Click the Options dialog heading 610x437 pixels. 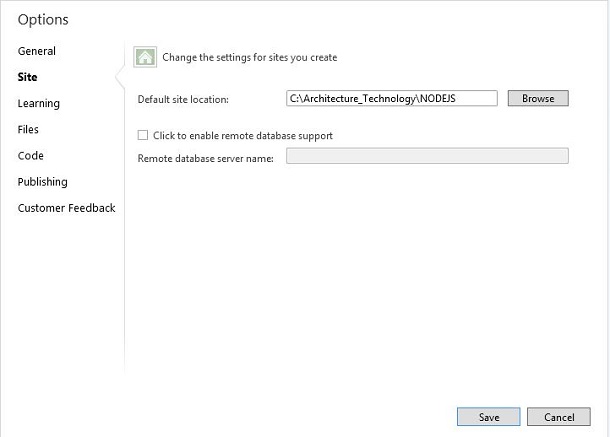pos(43,19)
